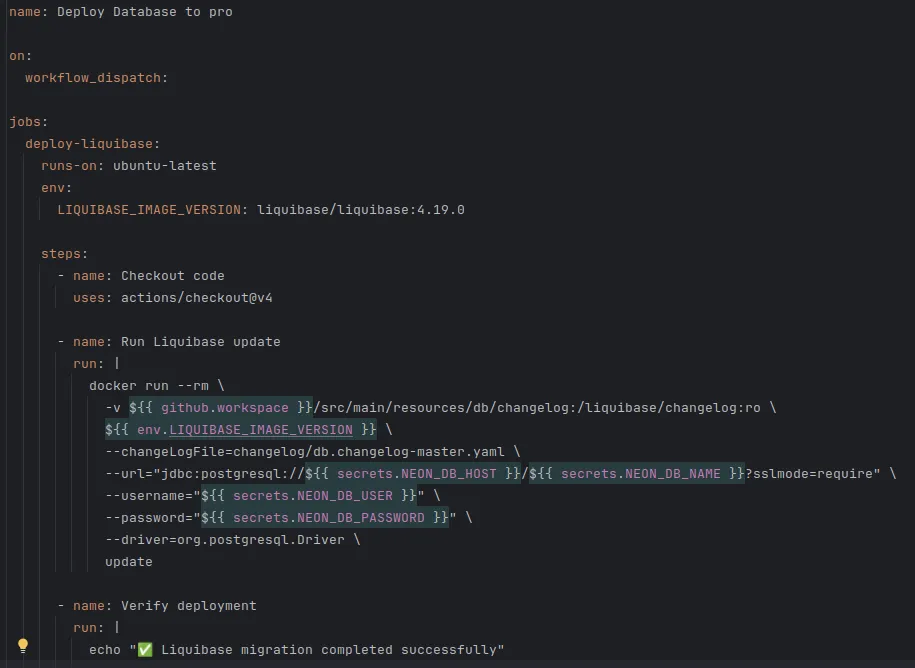Click the 'on:' key
This screenshot has width=915, height=668.
click(20, 56)
